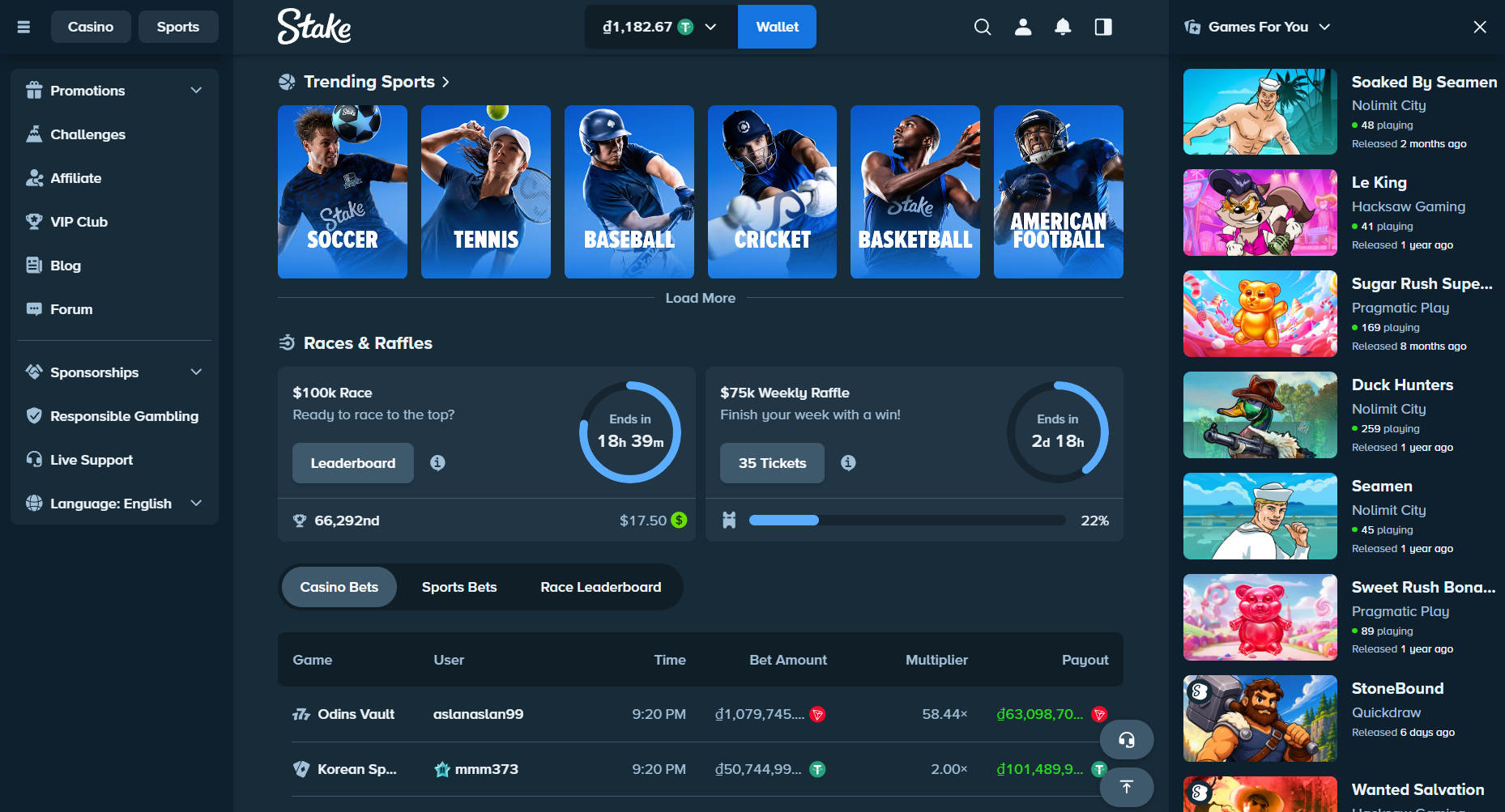This screenshot has width=1505, height=812.
Task: Click the Forum chat icon
Action: (x=34, y=308)
